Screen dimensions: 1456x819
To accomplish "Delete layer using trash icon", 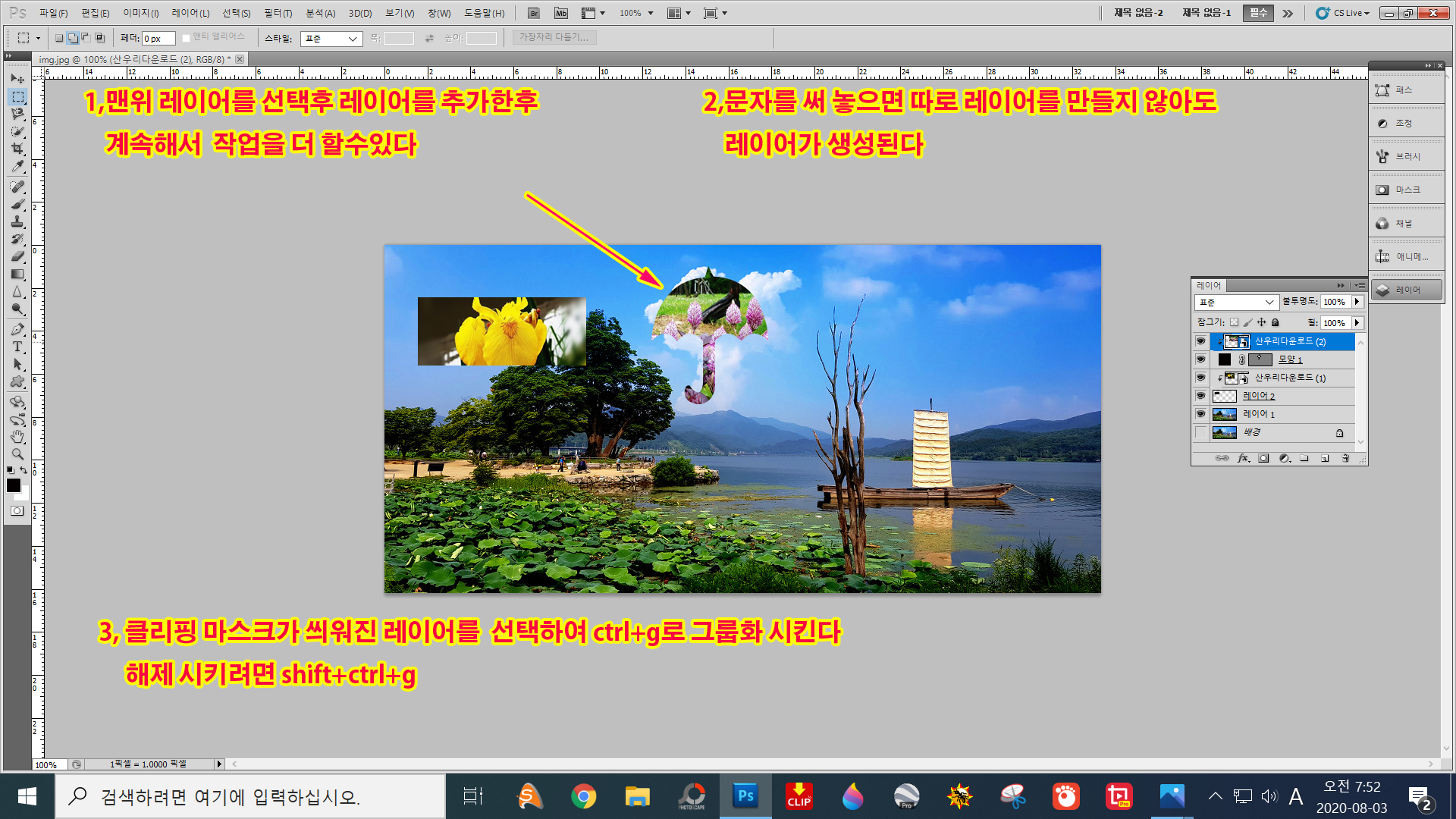I will [1345, 458].
